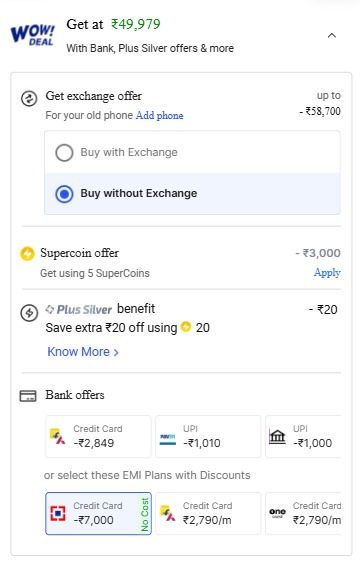Collapse the WOW Deal offers section
This screenshot has height=567, width=361.
[332, 35]
